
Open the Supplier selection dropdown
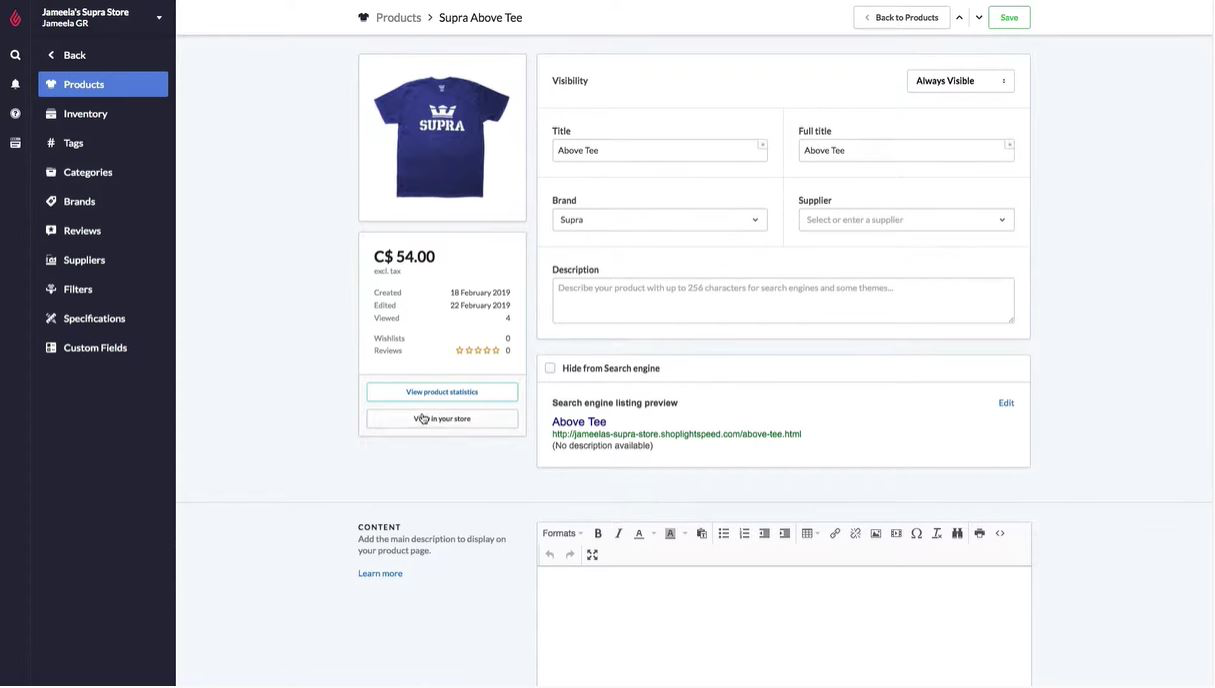[906, 218]
